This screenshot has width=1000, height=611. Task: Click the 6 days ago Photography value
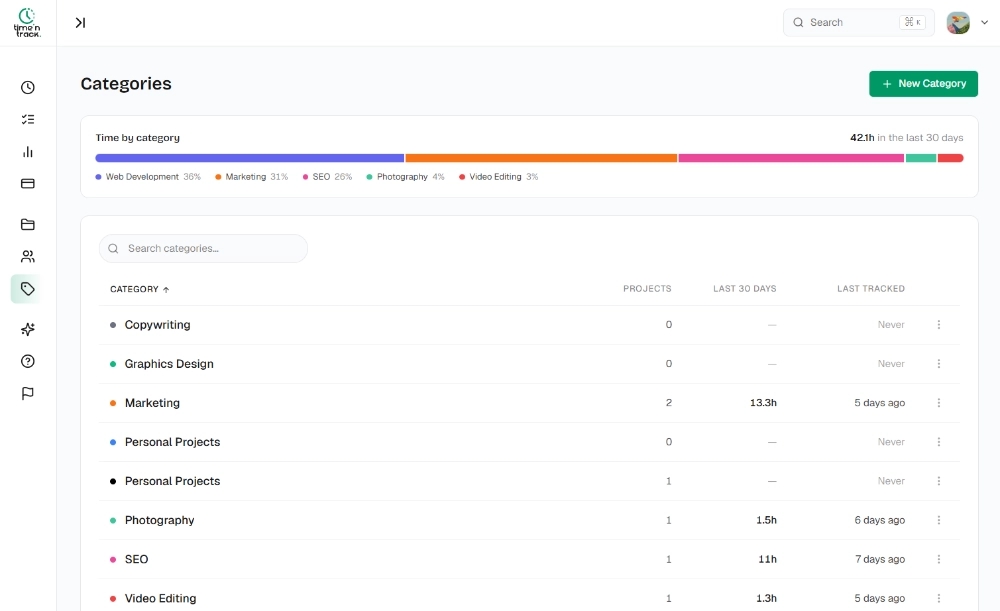click(879, 520)
